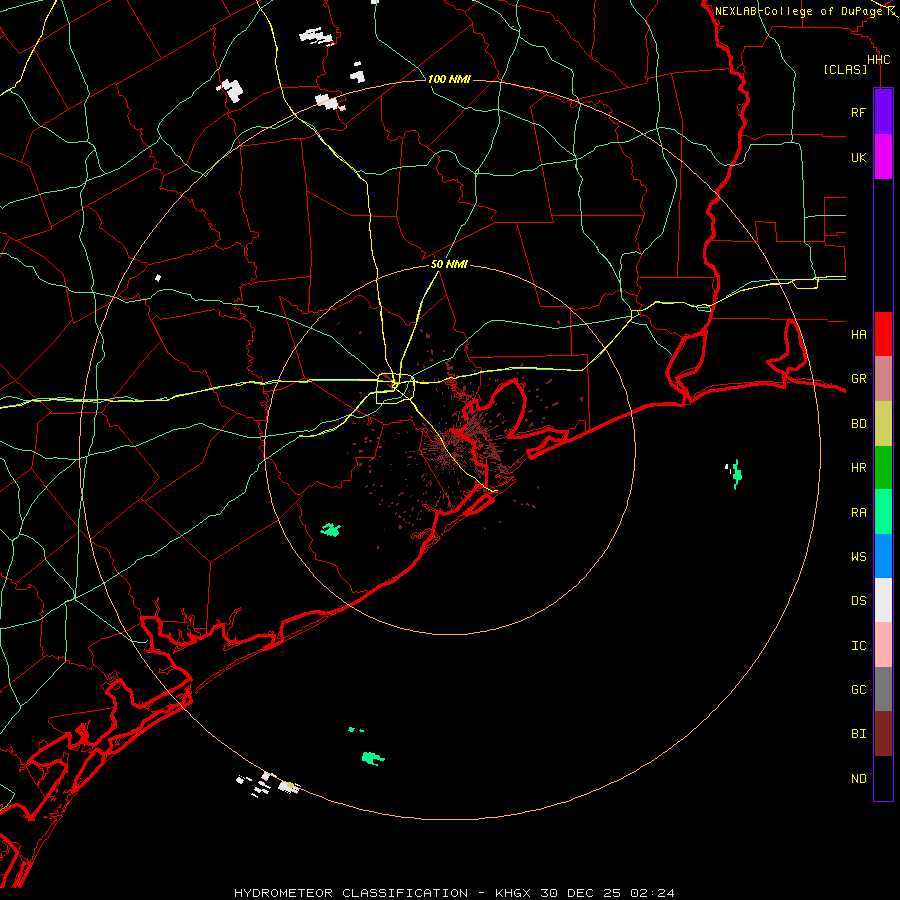Image resolution: width=900 pixels, height=900 pixels.
Task: Click the RA legend label
Action: [858, 513]
